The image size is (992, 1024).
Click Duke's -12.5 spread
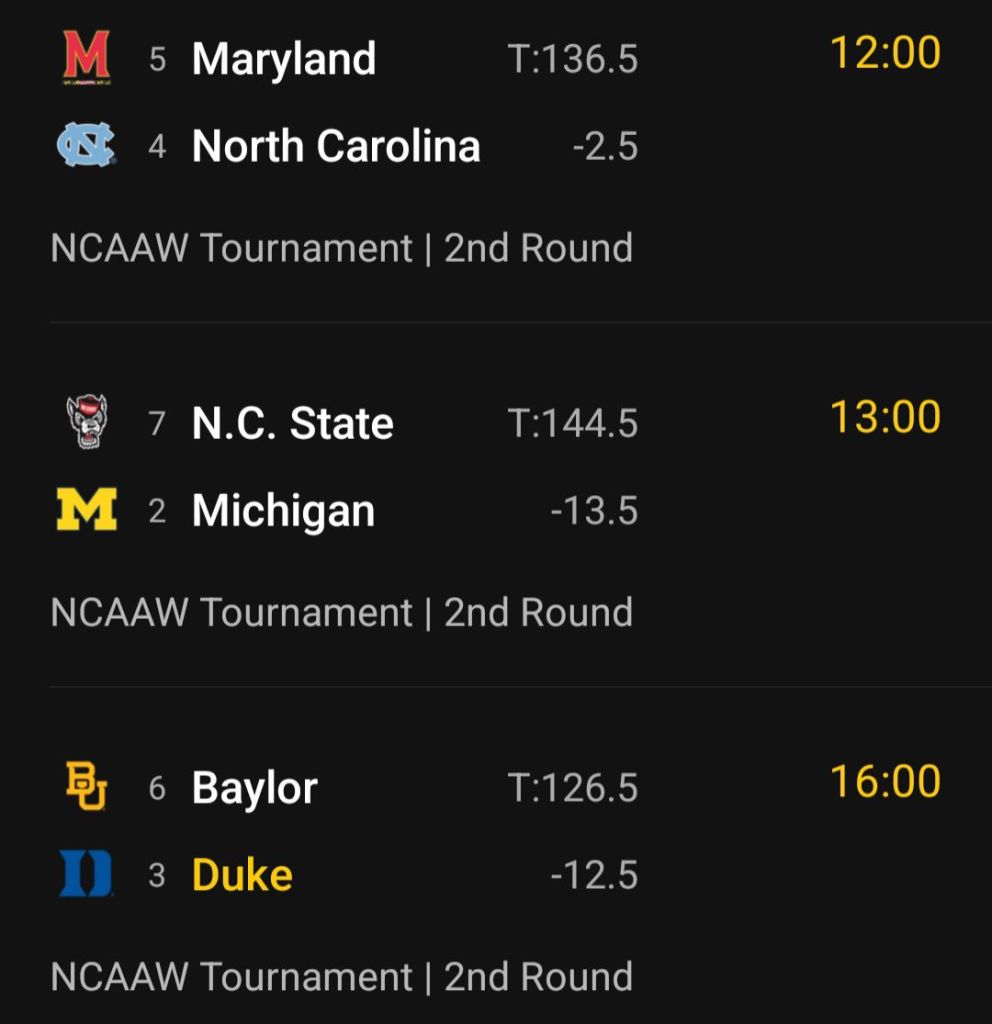pyautogui.click(x=594, y=876)
